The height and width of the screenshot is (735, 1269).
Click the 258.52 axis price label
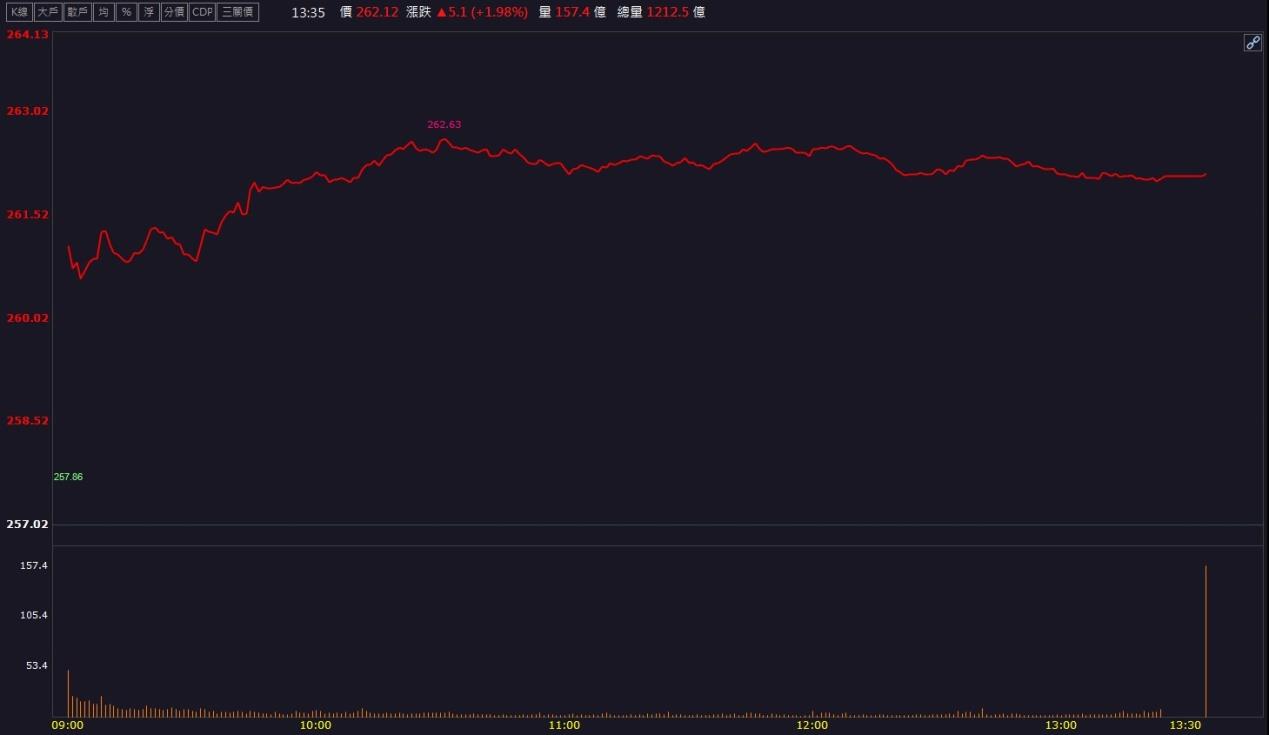pos(27,421)
